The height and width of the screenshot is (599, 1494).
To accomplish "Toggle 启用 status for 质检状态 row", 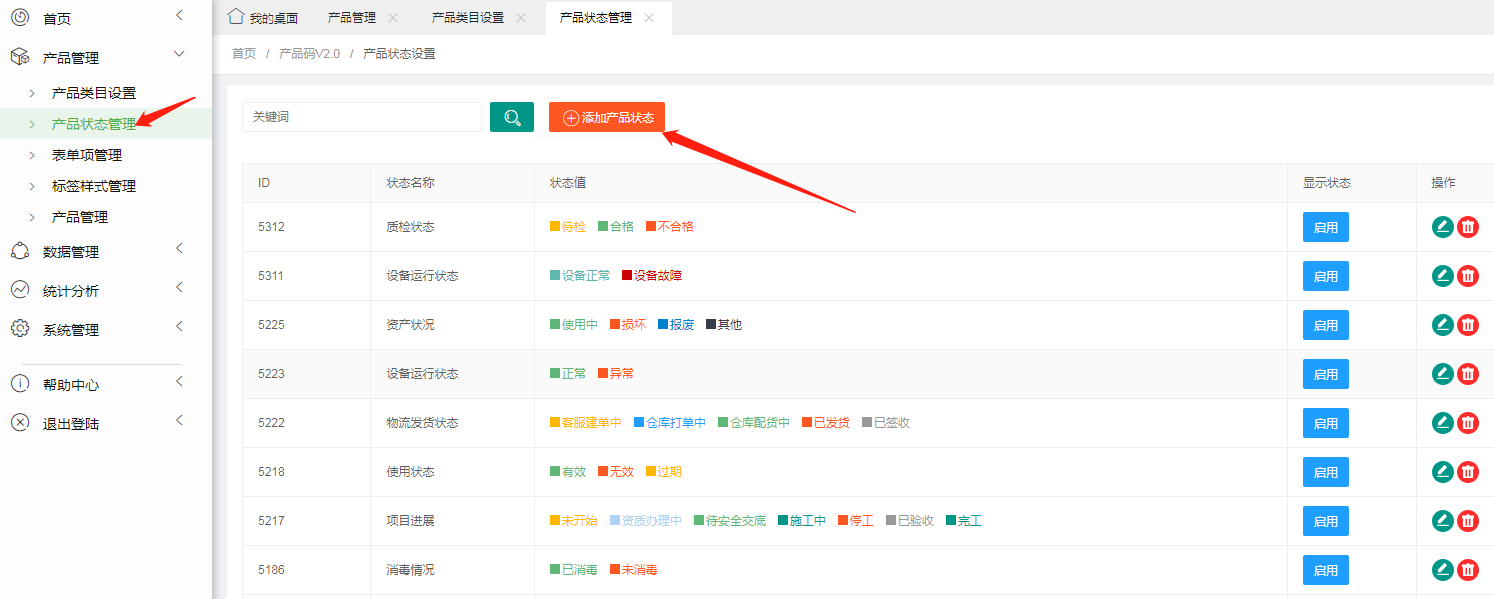I will click(1325, 227).
